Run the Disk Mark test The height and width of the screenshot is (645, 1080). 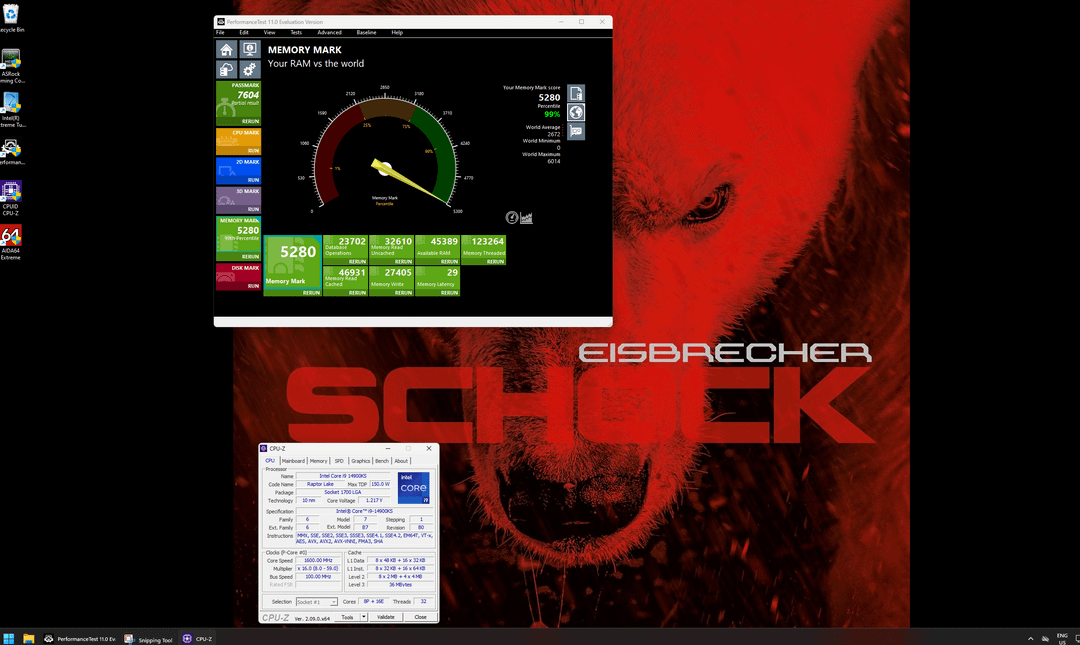(x=253, y=286)
